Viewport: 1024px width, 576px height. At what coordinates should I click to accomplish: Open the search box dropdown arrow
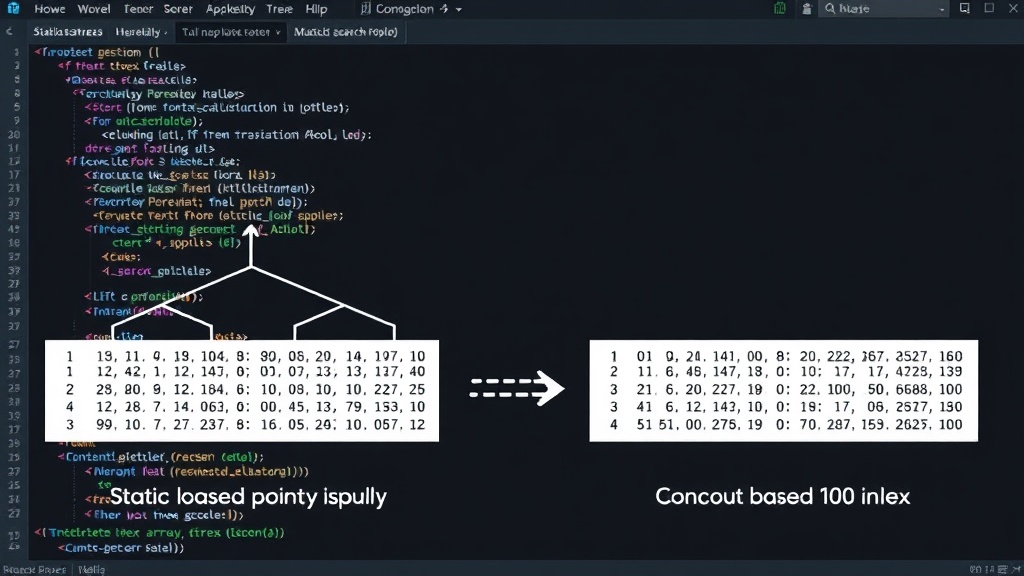[x=941, y=9]
